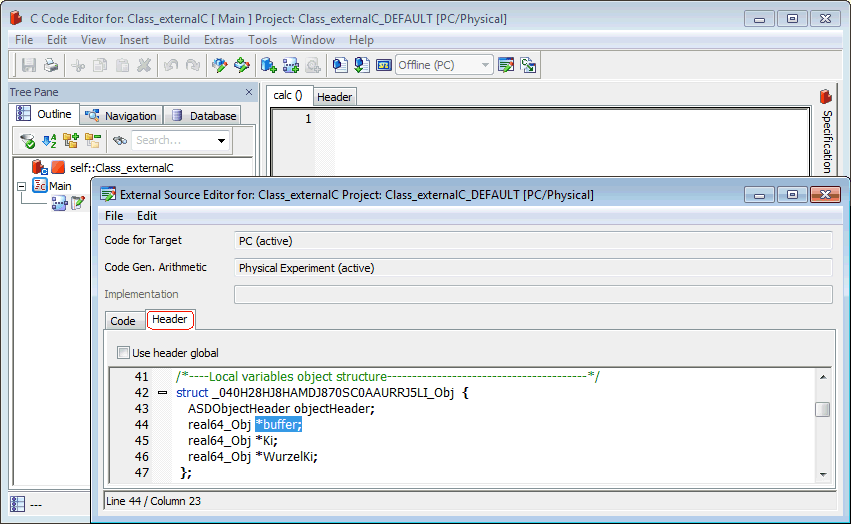
Task: Open the Search dropdown arrow in Tree Pane
Action: pyautogui.click(x=221, y=141)
